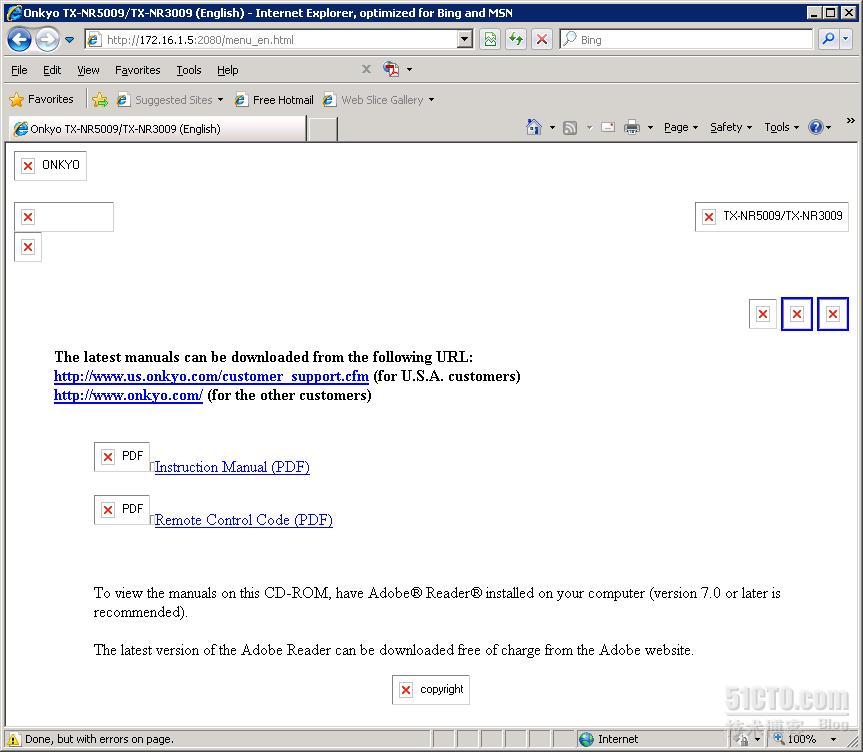Open the Web Slice Gallery favorites item
The image size is (863, 752).
point(379,100)
